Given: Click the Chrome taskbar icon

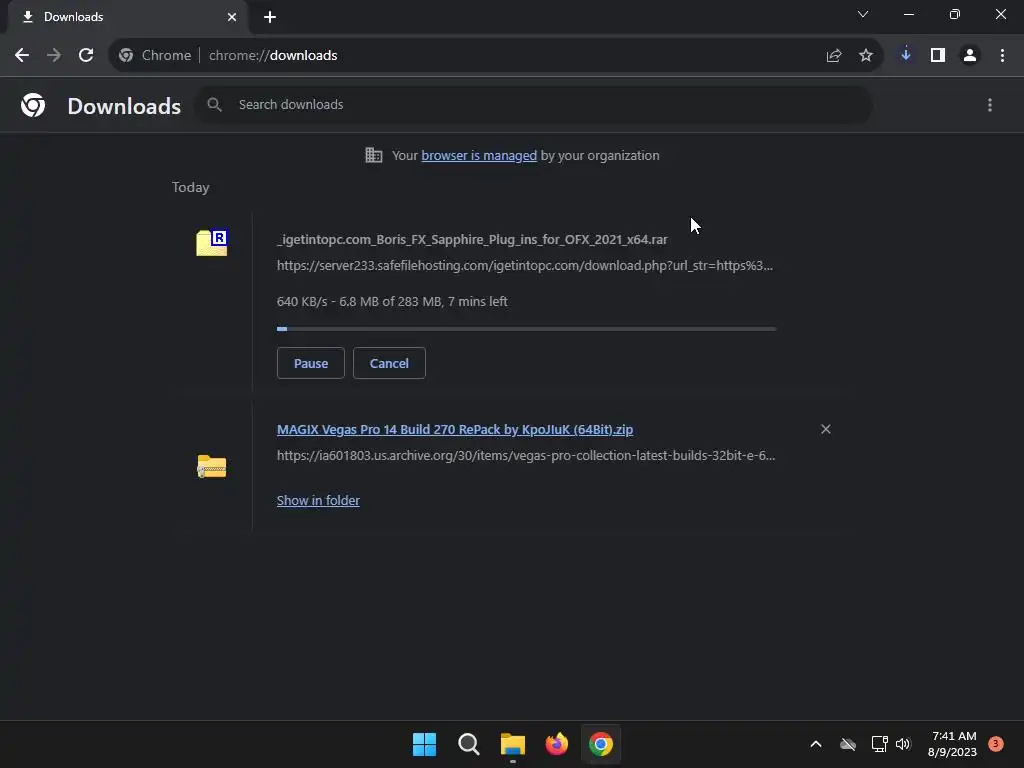Looking at the screenshot, I should click(601, 744).
